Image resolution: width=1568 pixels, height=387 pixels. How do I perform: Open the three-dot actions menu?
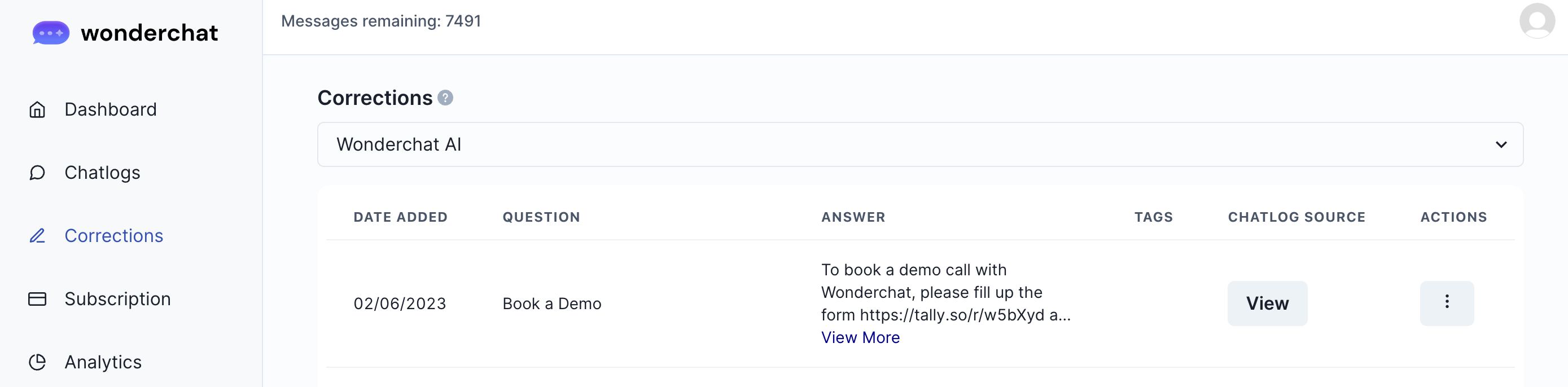1446,303
